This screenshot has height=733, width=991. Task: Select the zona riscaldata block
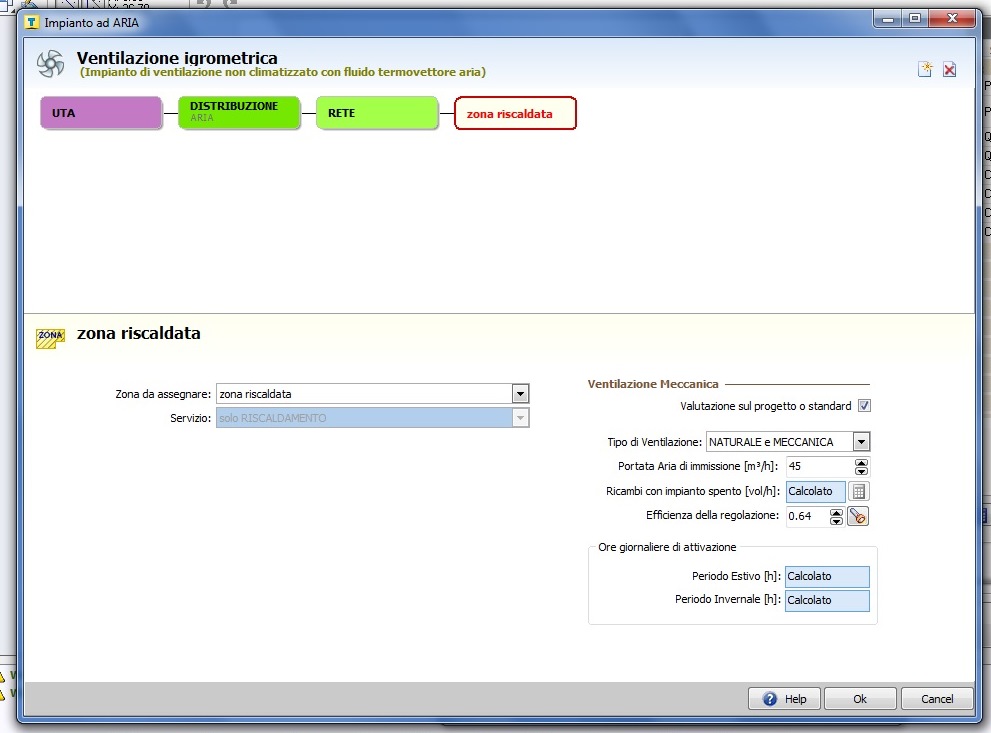515,113
